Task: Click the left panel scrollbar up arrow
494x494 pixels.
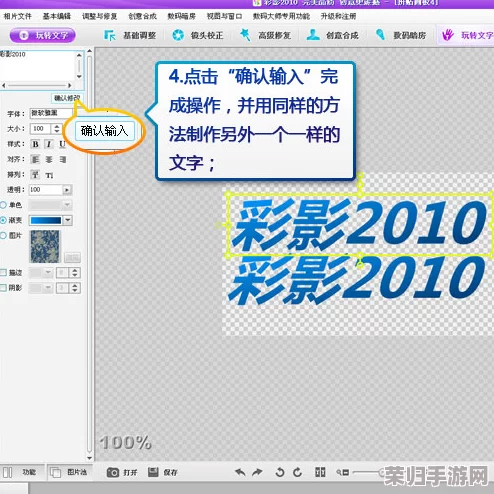Action: click(x=89, y=51)
